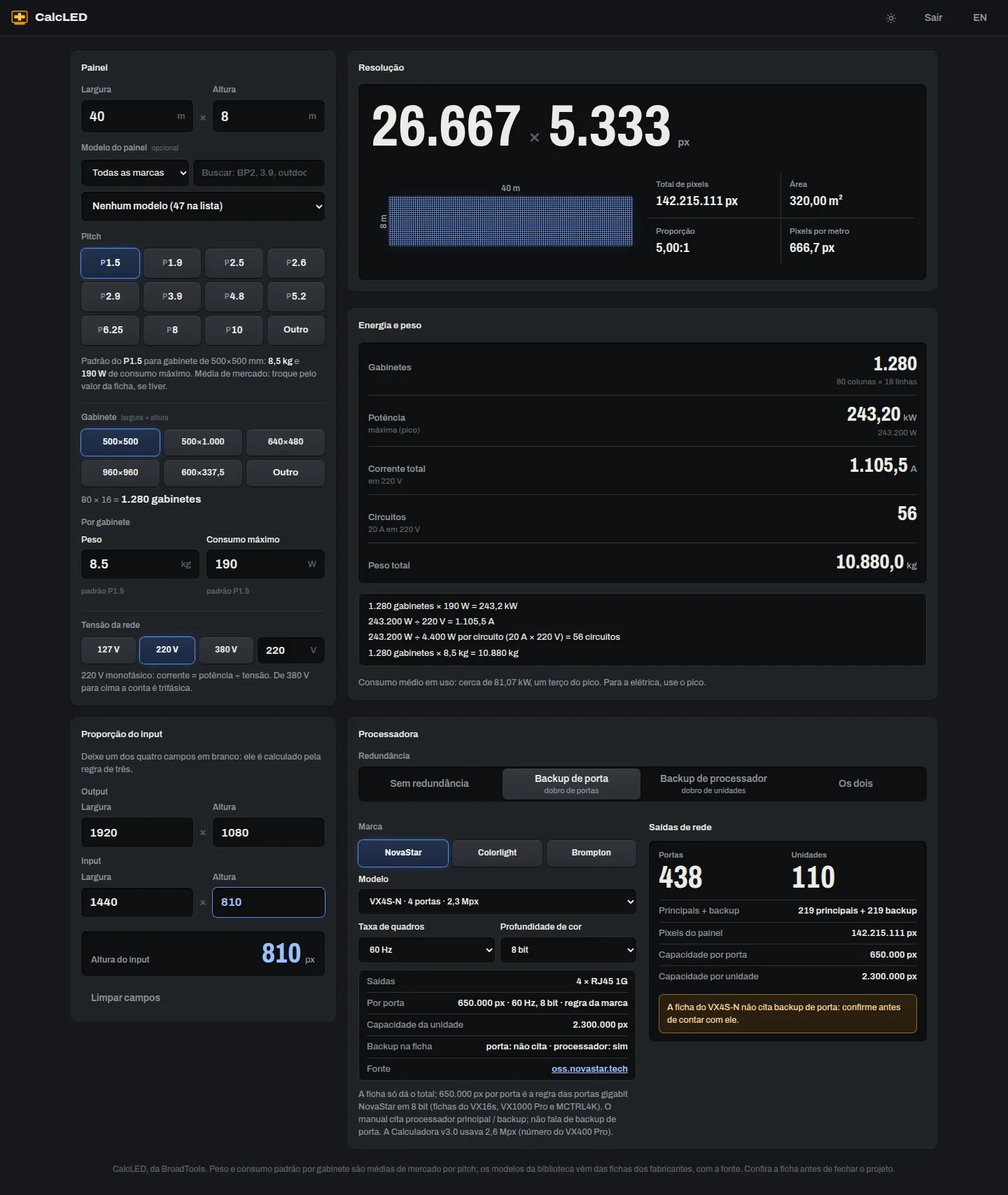Viewport: 1008px width, 1195px height.
Task: Expand the Nenhum modelo panel model list
Action: (203, 207)
